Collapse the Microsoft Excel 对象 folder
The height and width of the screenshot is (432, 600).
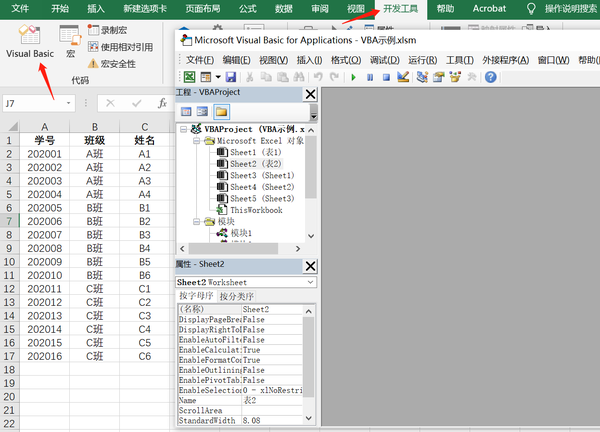pos(196,141)
